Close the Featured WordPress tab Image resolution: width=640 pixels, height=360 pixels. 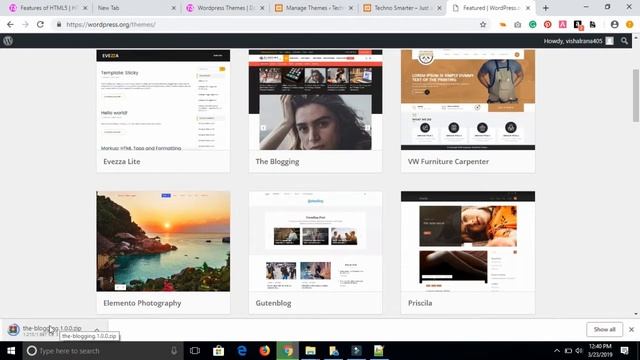pyautogui.click(x=528, y=8)
